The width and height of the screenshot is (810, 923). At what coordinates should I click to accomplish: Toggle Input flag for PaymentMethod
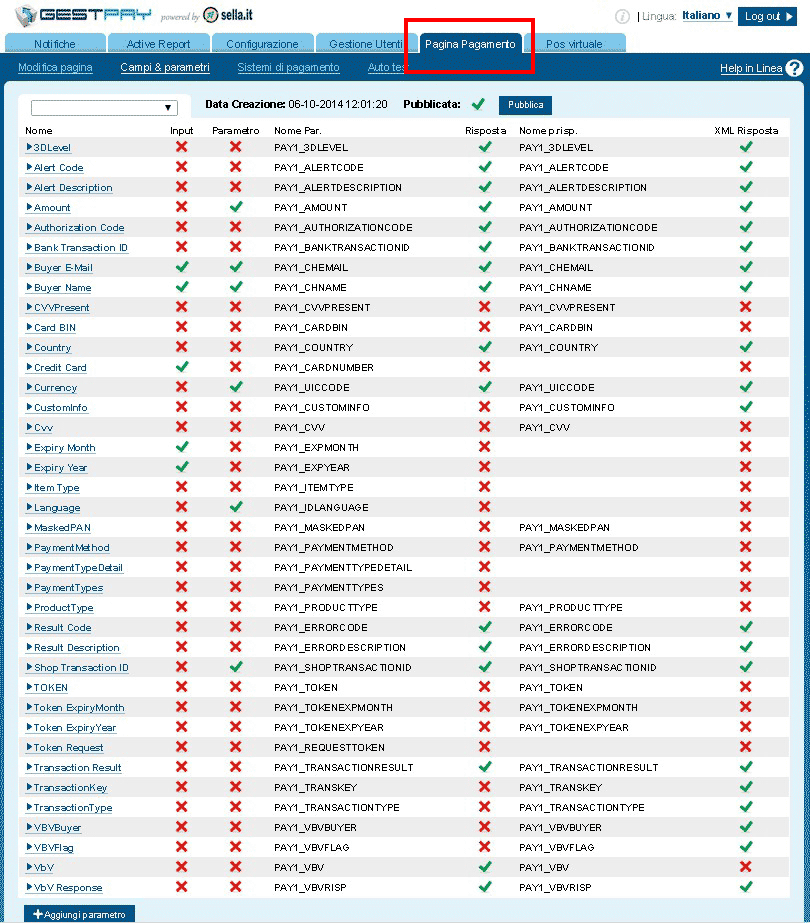pyautogui.click(x=181, y=547)
